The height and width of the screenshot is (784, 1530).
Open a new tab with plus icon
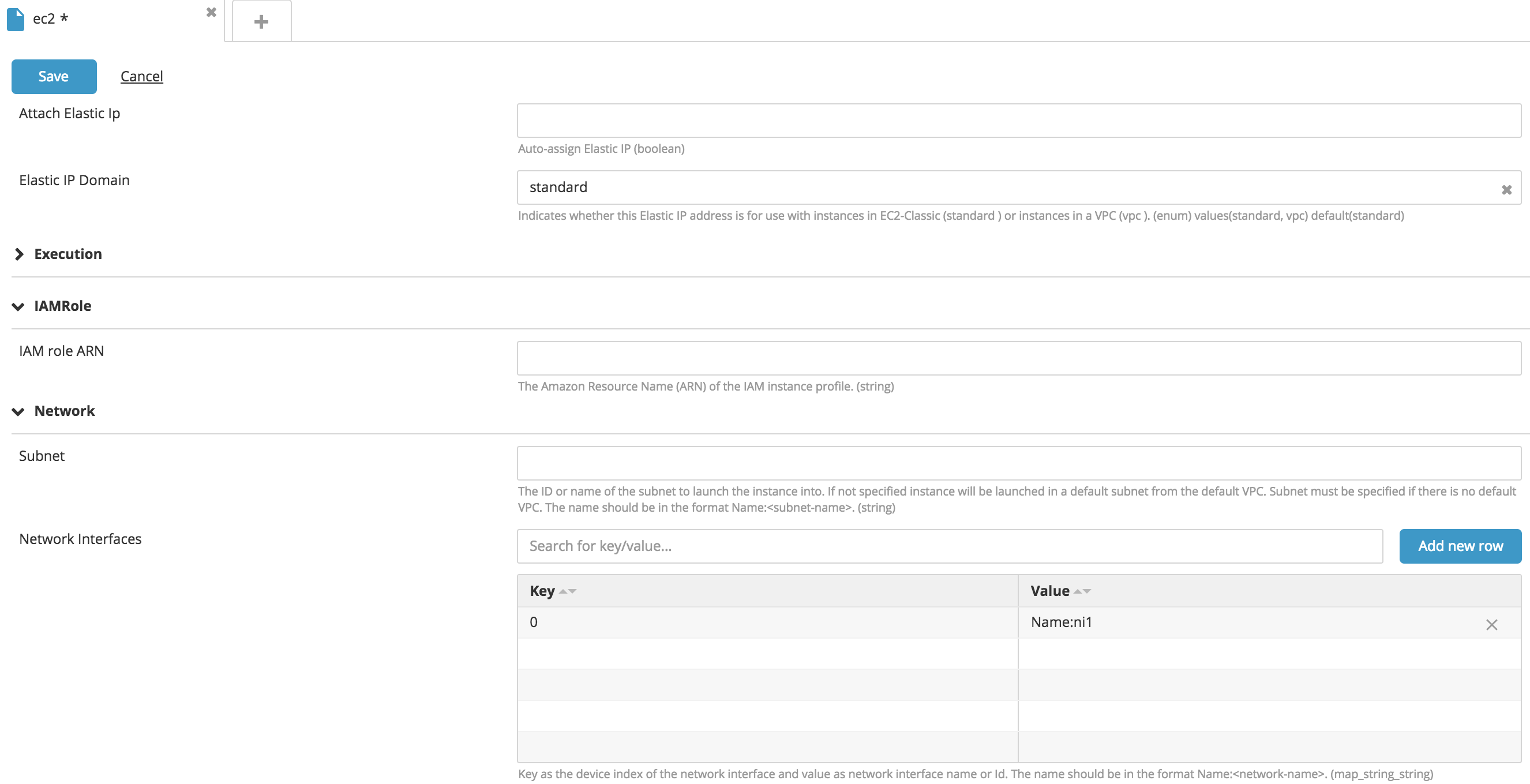[x=261, y=22]
